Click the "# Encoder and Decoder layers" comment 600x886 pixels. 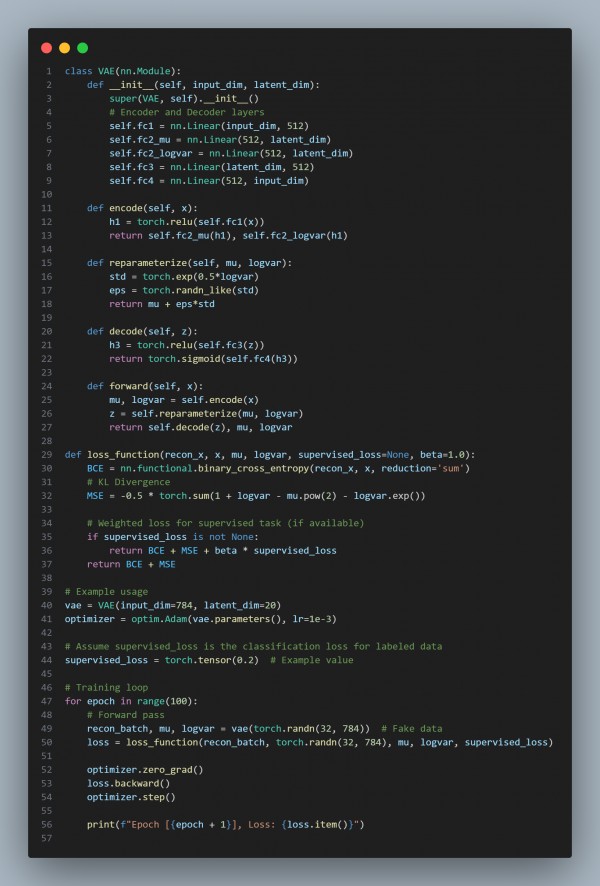pyautogui.click(x=186, y=112)
